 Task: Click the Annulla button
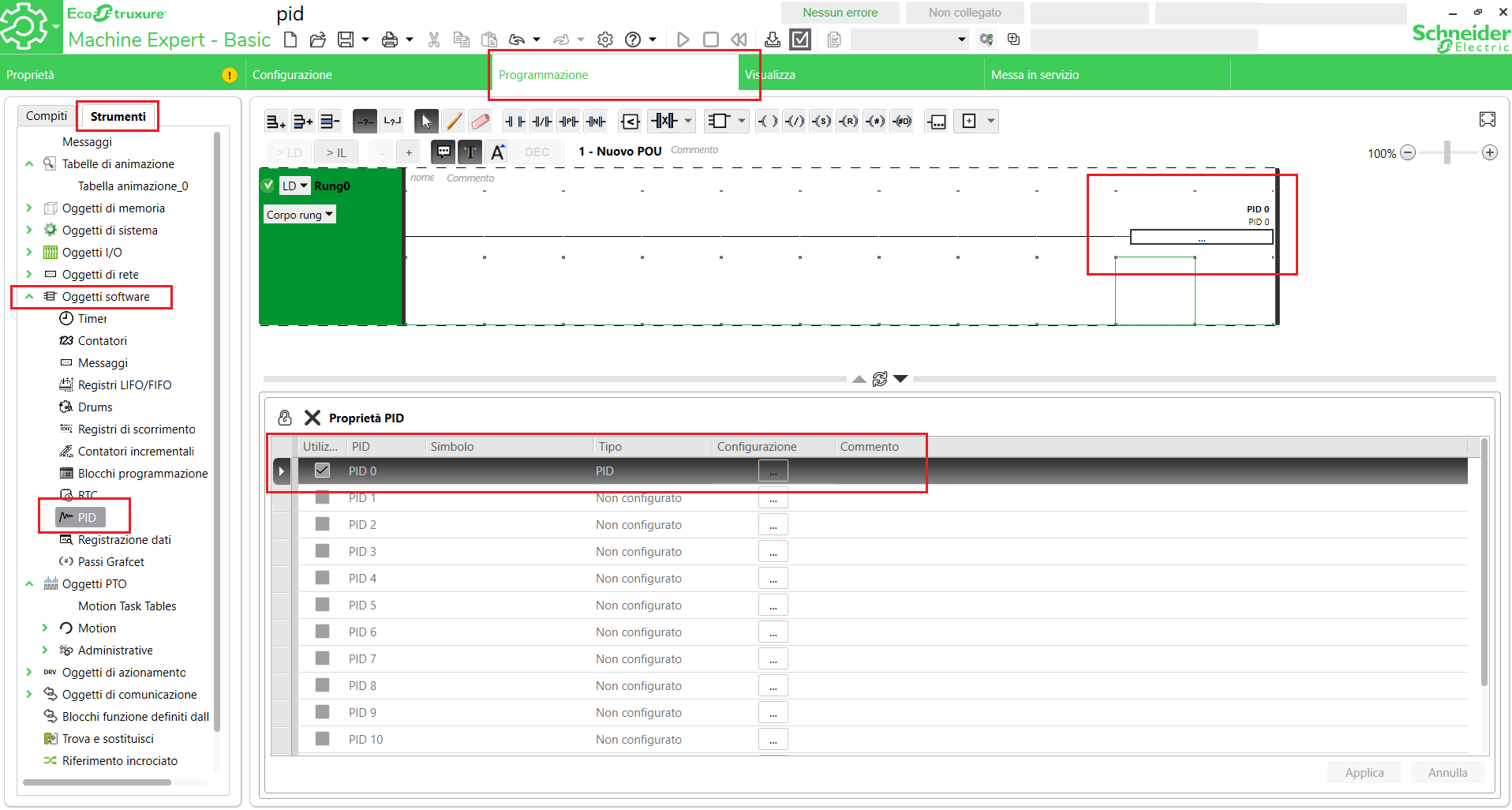(x=1447, y=773)
